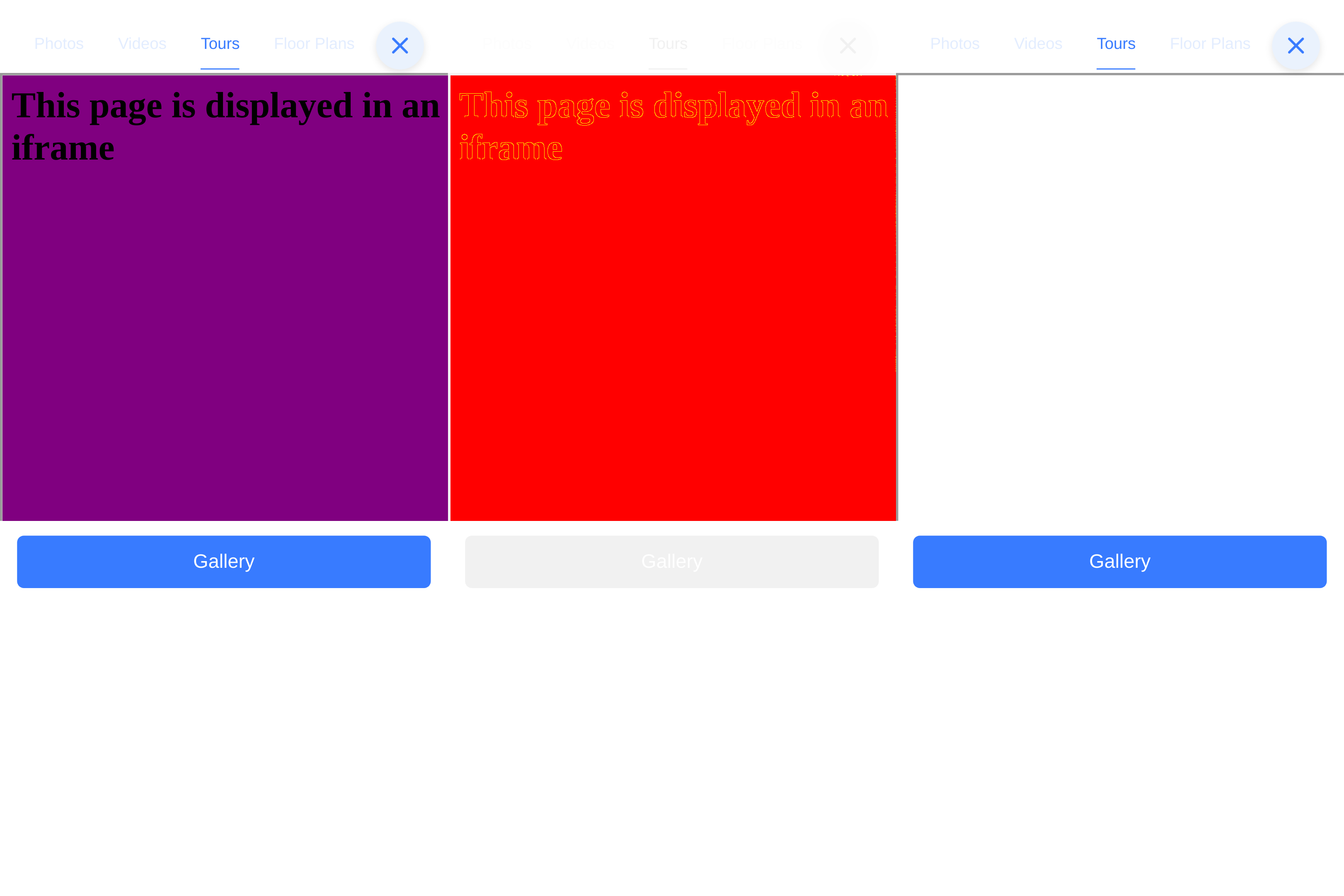
Task: Open Videos tab above purple iframe
Action: point(142,44)
